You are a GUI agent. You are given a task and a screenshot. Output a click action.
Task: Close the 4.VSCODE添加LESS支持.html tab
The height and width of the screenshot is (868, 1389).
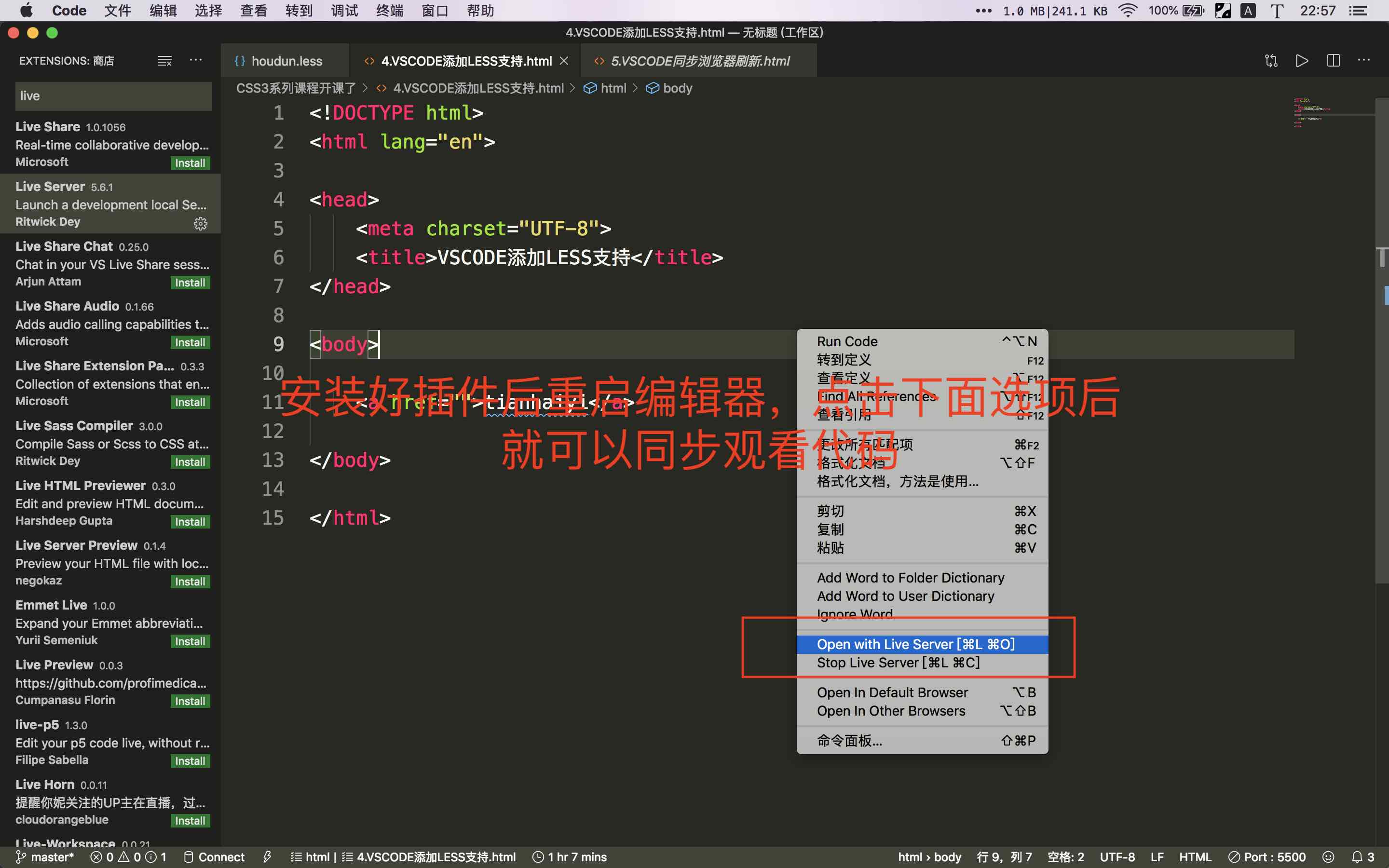click(564, 60)
